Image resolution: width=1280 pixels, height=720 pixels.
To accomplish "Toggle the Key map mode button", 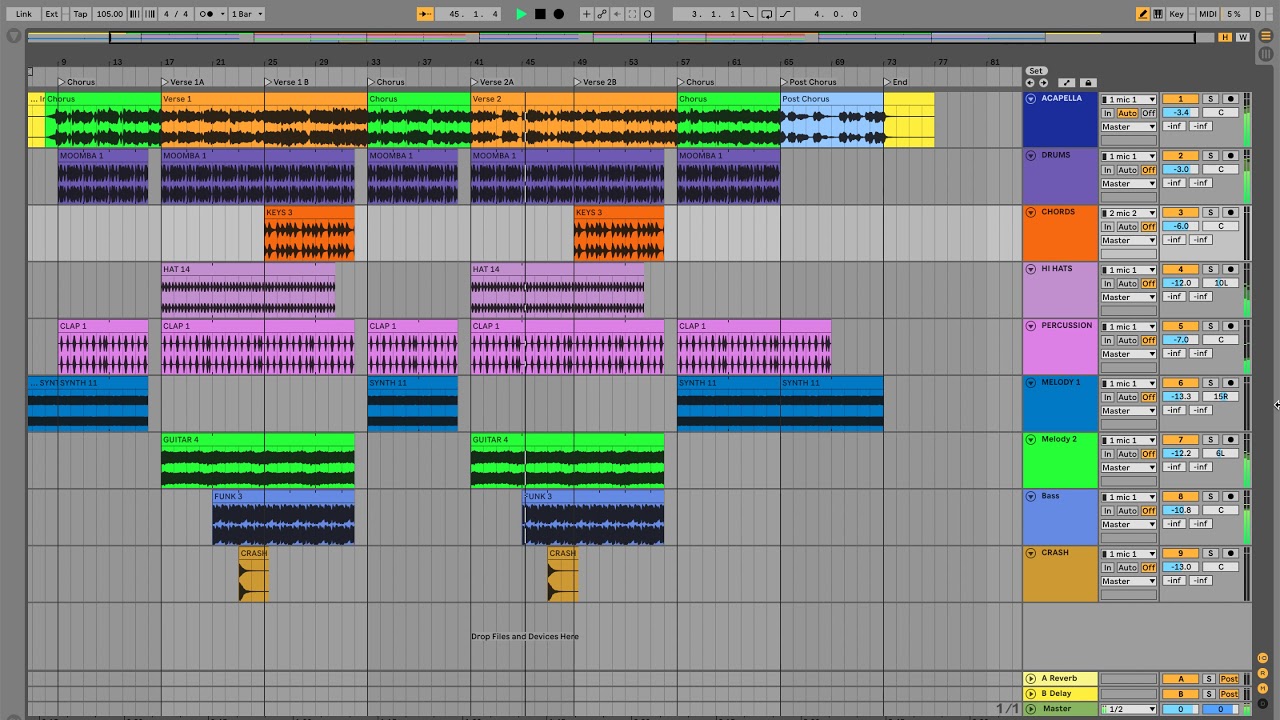I will [x=1176, y=14].
